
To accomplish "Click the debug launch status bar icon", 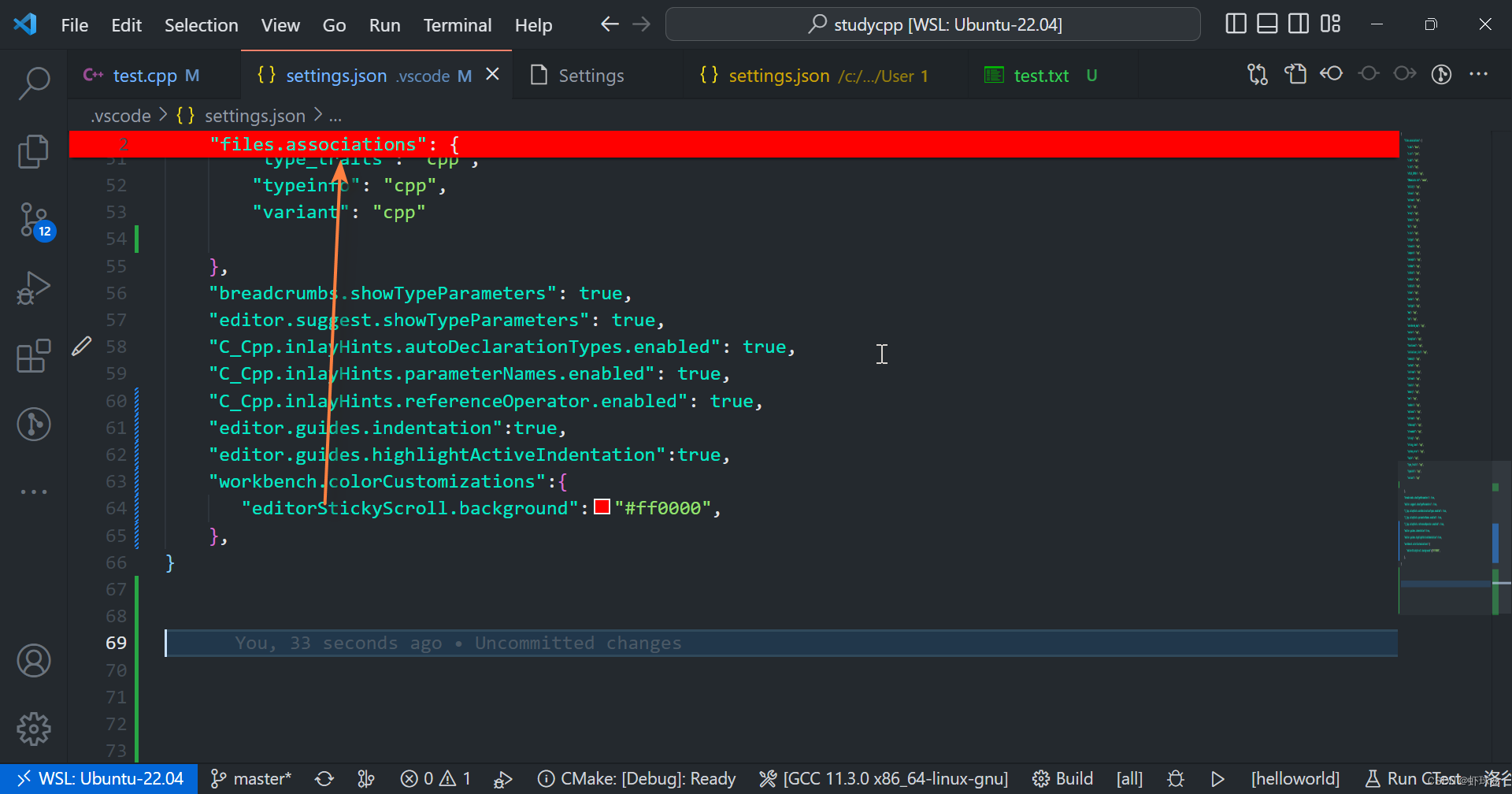I will (502, 779).
